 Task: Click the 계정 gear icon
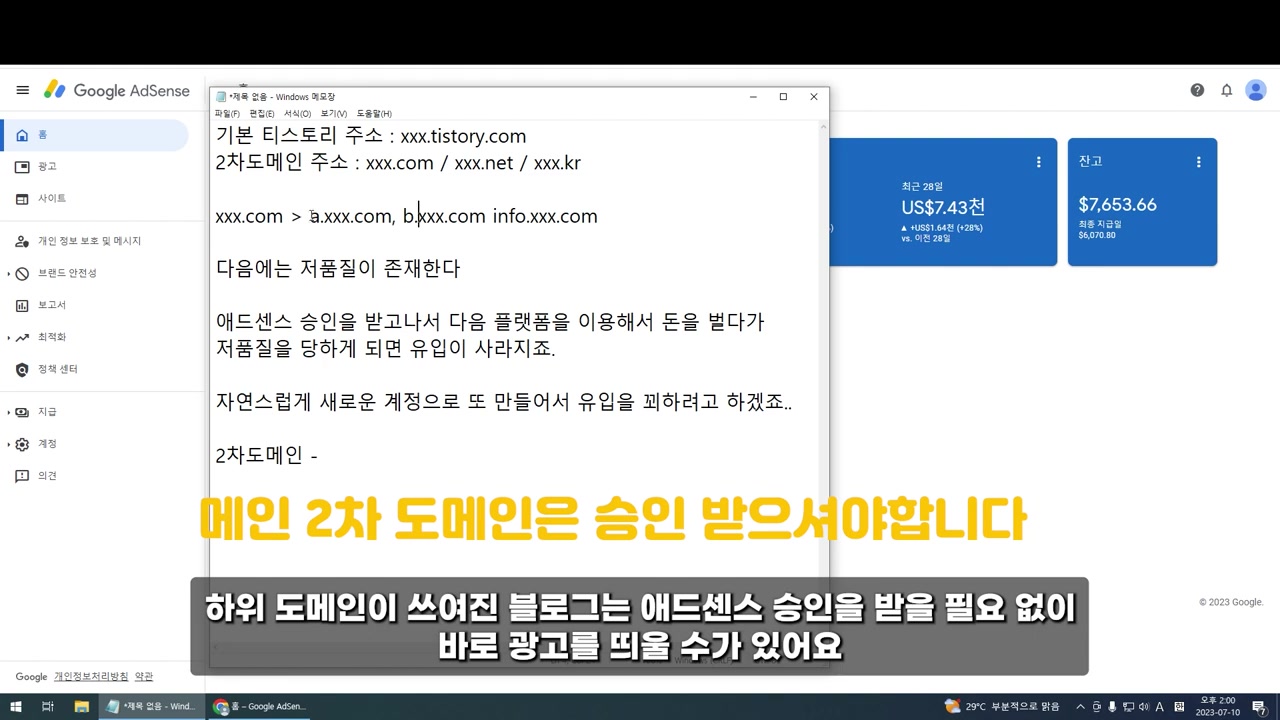click(22, 444)
